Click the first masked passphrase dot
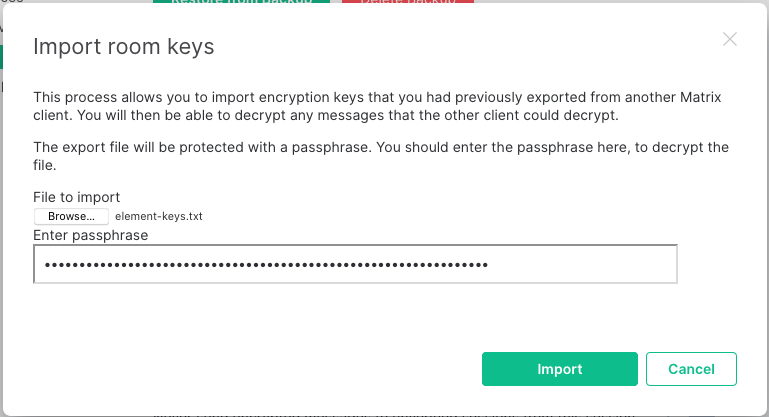 point(48,265)
